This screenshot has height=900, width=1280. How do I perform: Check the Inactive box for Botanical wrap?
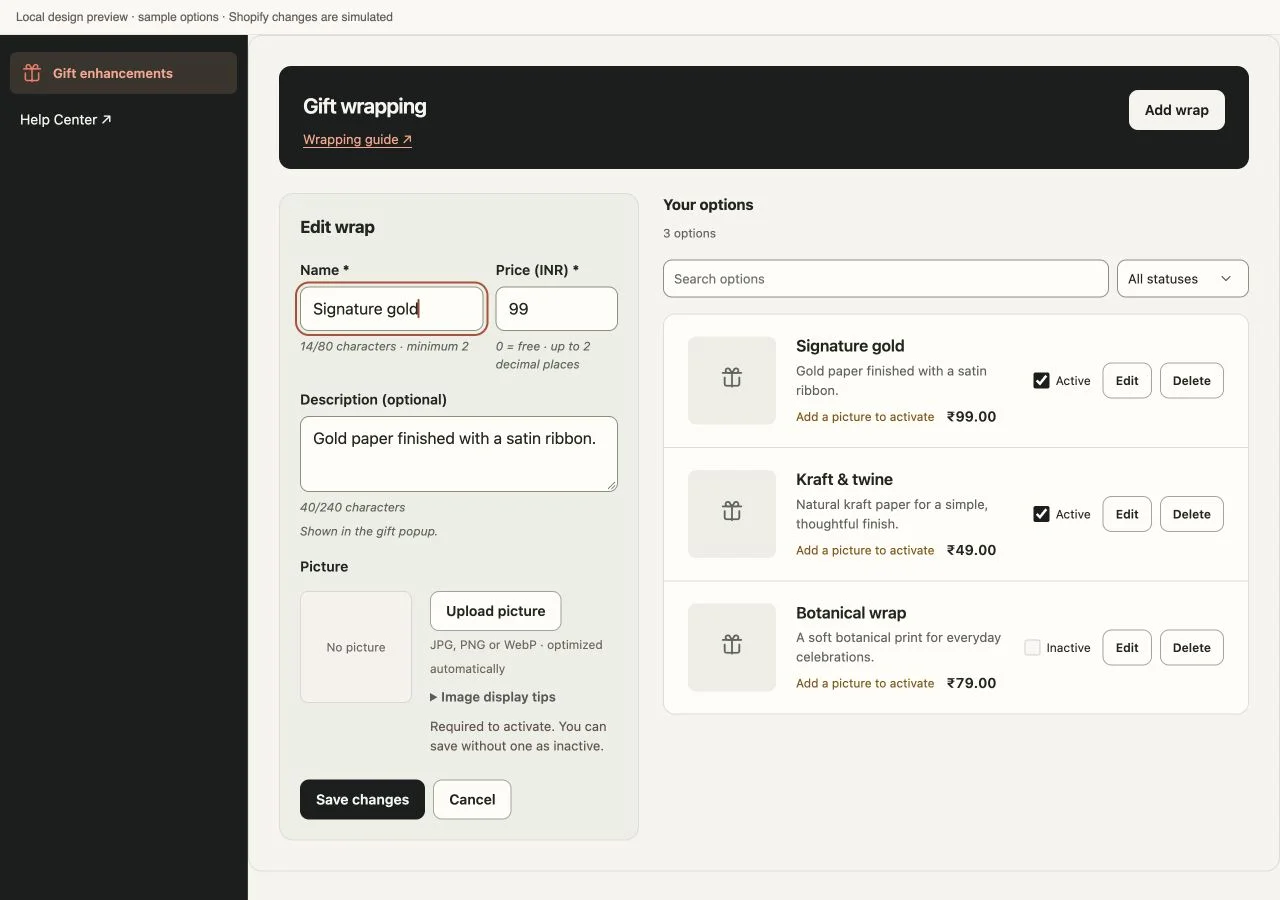point(1032,647)
